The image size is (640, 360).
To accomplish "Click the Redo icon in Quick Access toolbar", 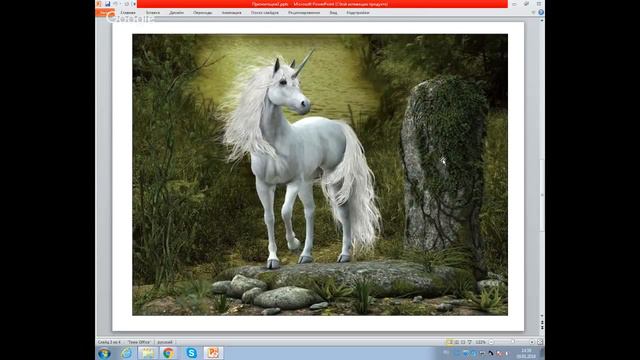I will coord(127,4).
